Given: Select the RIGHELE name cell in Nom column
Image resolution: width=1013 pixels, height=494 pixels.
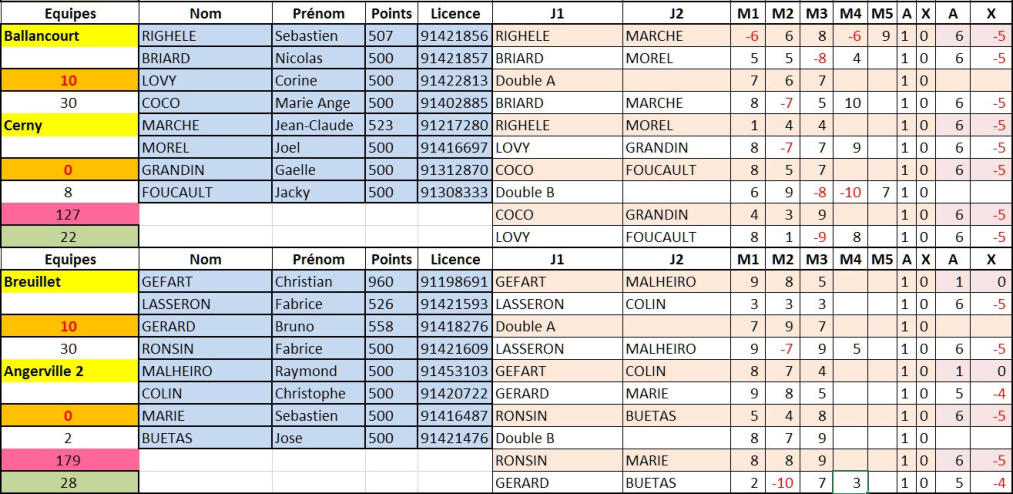Looking at the screenshot, I should [x=205, y=36].
